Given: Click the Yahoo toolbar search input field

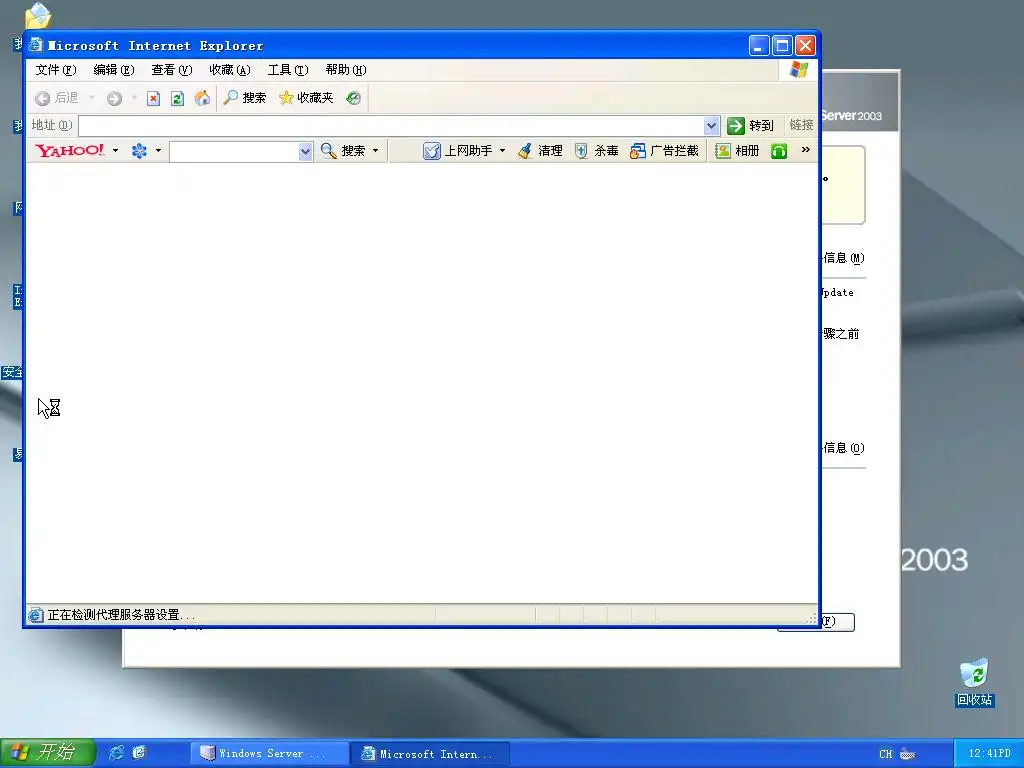Looking at the screenshot, I should click(234, 152).
